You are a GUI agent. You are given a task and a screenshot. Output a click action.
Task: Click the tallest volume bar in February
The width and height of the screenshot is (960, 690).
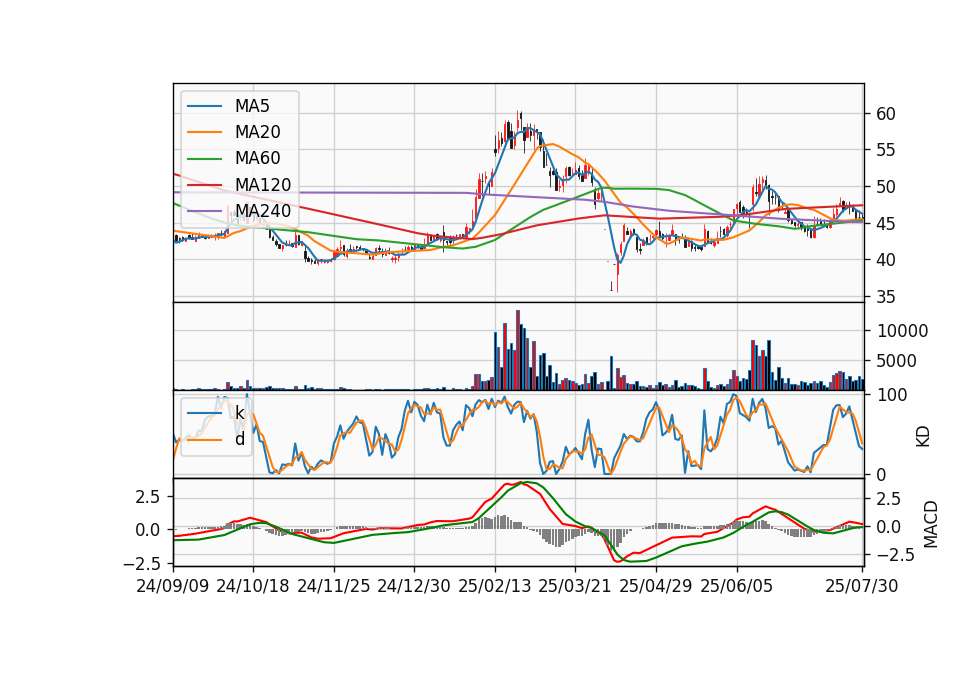[x=518, y=350]
